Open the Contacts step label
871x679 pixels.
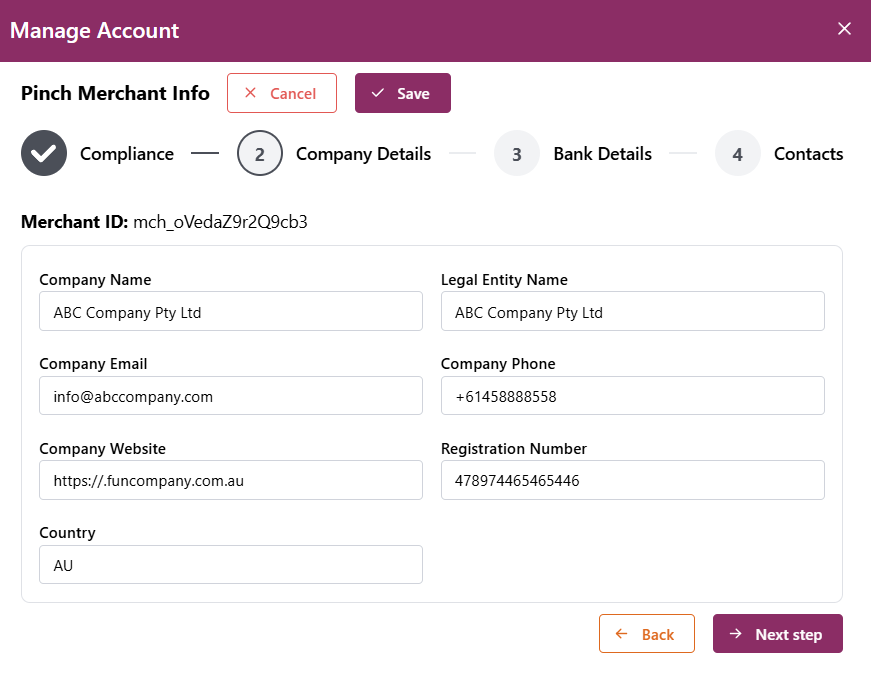[808, 154]
